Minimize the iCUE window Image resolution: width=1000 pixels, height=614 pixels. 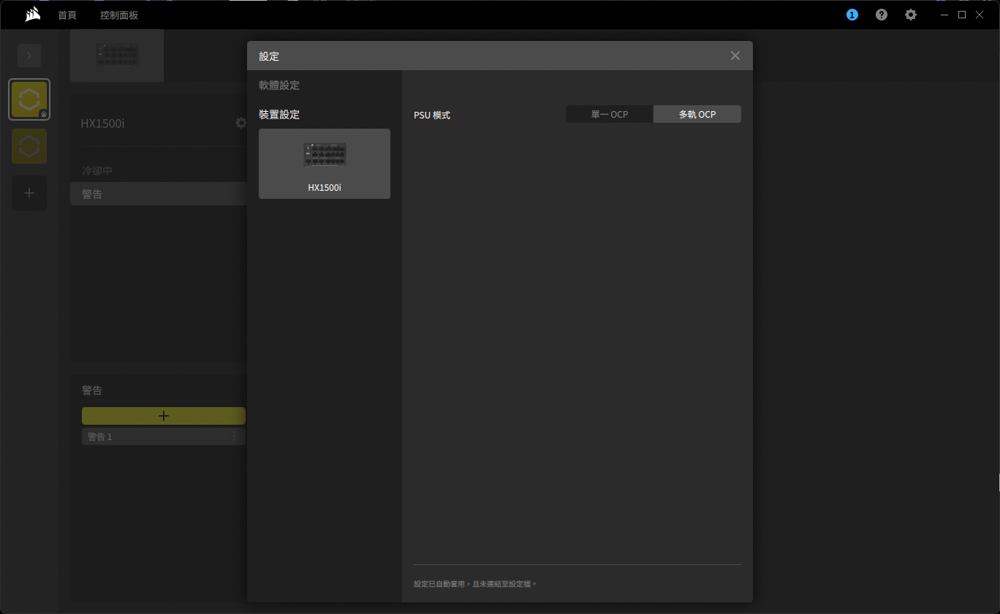pos(944,15)
